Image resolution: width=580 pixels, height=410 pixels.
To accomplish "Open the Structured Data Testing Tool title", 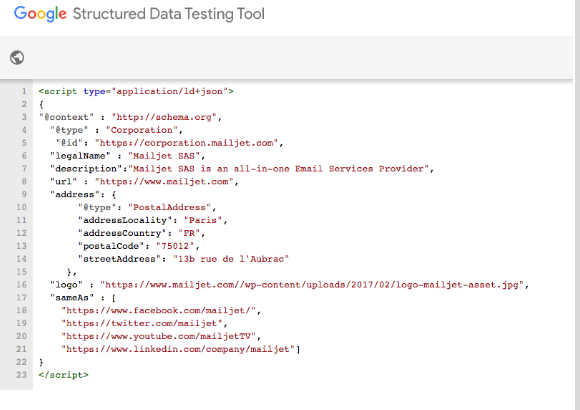I will point(169,14).
